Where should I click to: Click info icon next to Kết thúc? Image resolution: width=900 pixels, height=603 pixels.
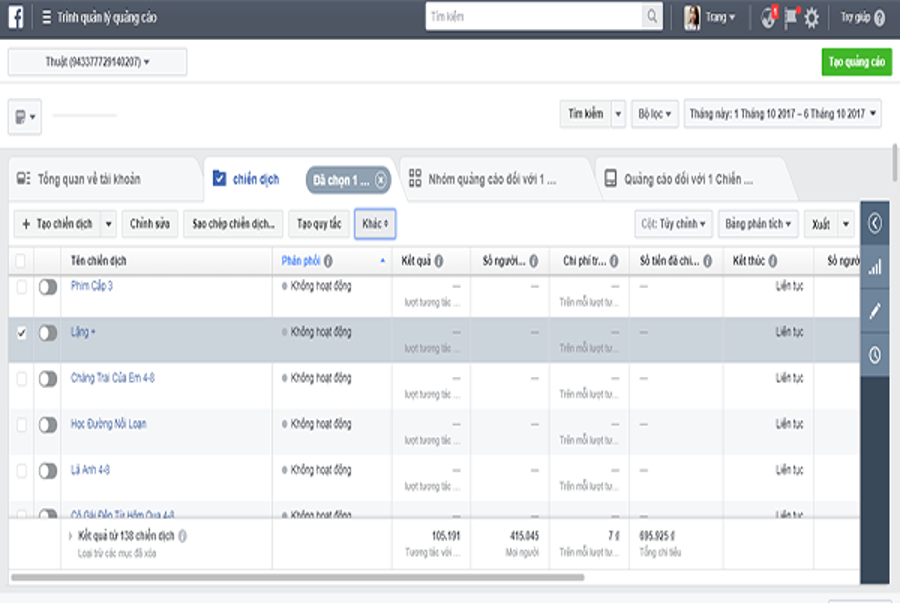(773, 261)
